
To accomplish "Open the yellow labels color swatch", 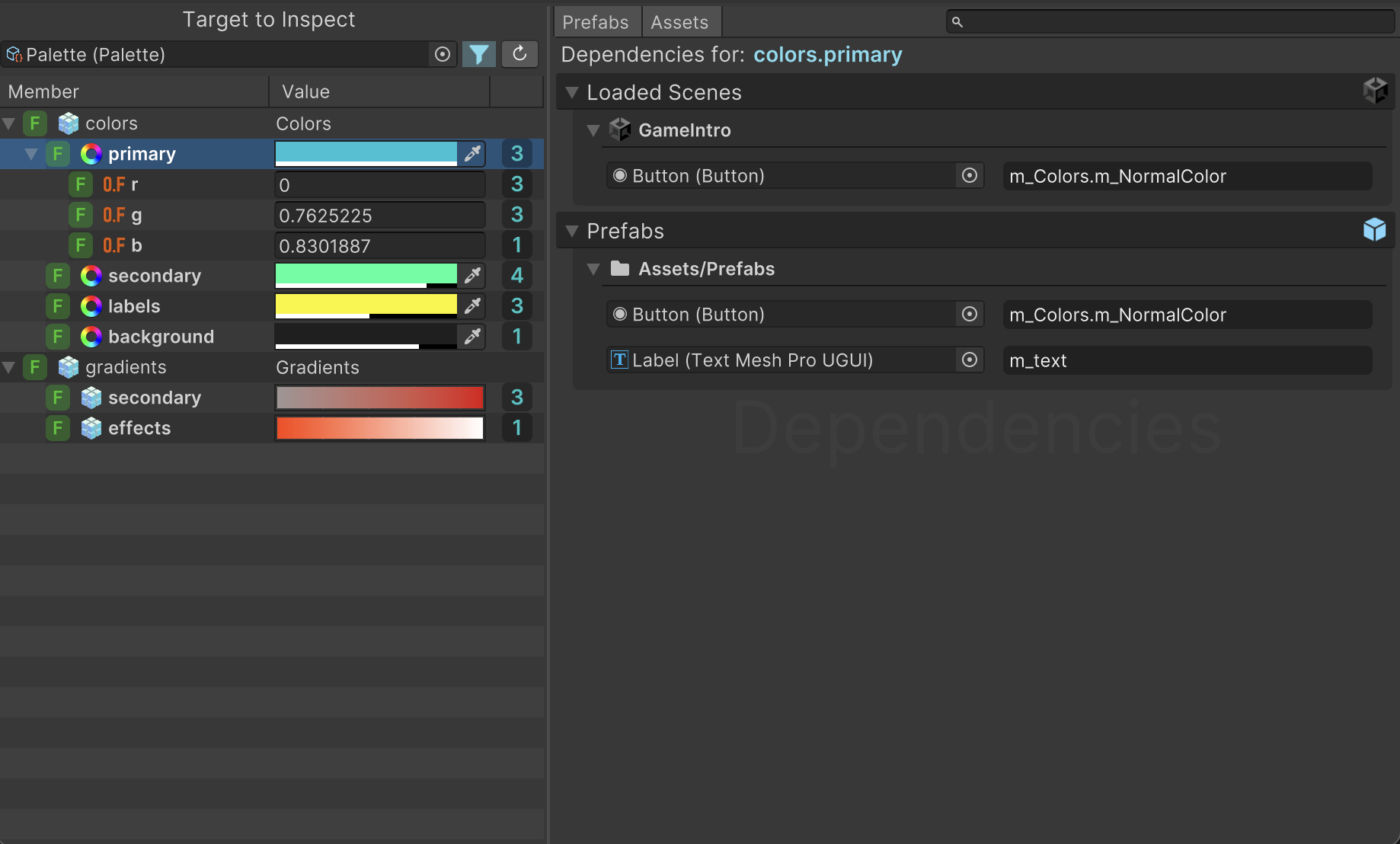I will [366, 305].
